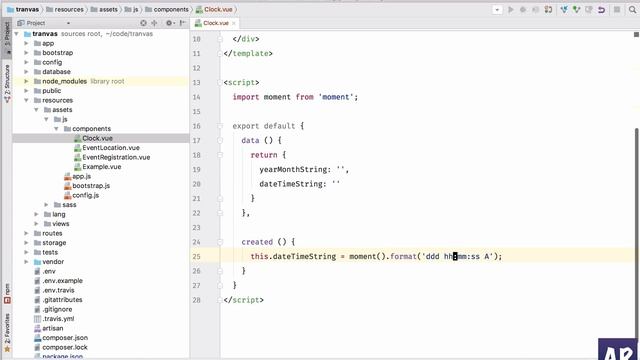Expand the database folder

26,71
